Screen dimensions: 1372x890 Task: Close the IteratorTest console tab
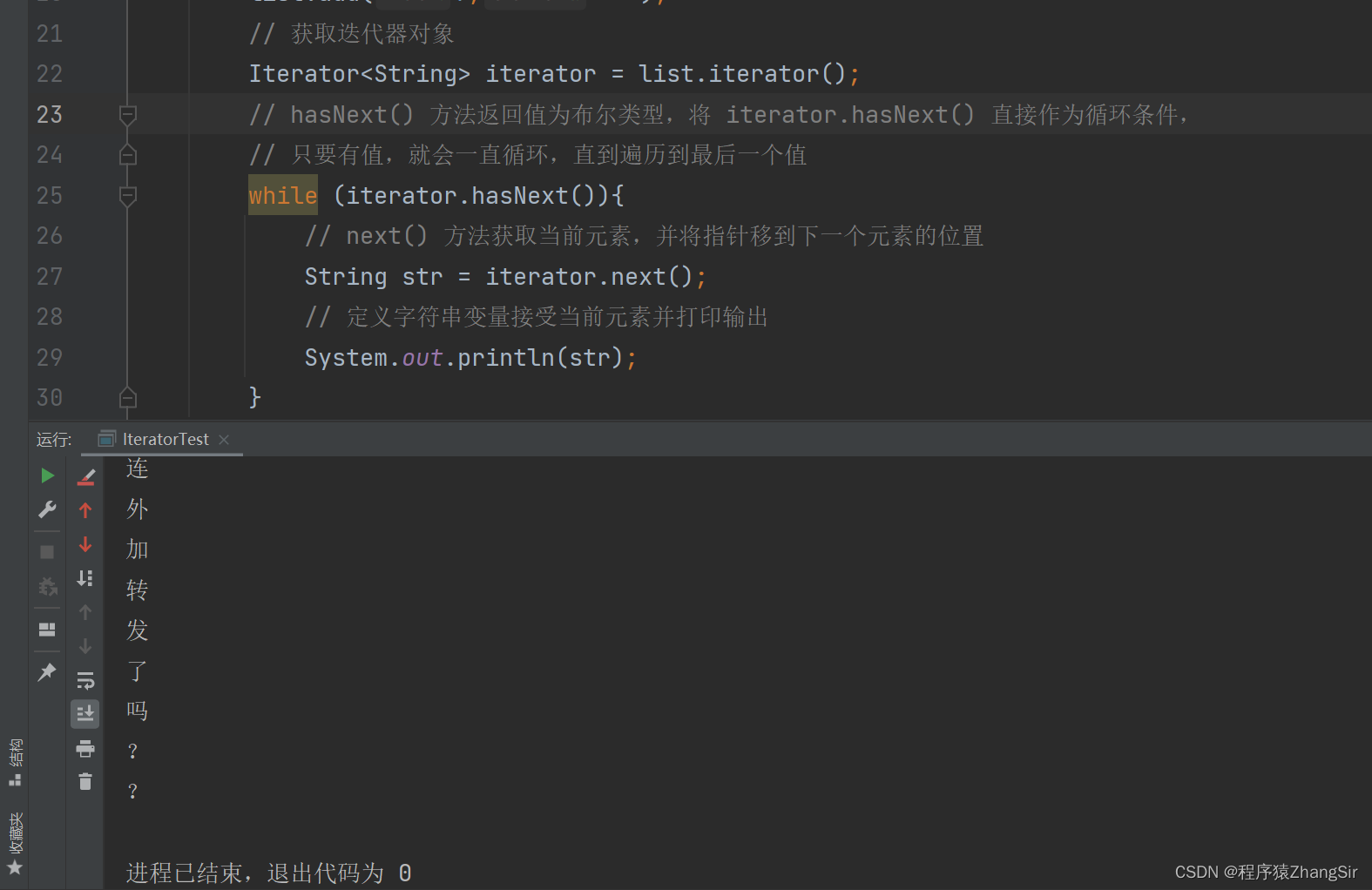click(224, 439)
